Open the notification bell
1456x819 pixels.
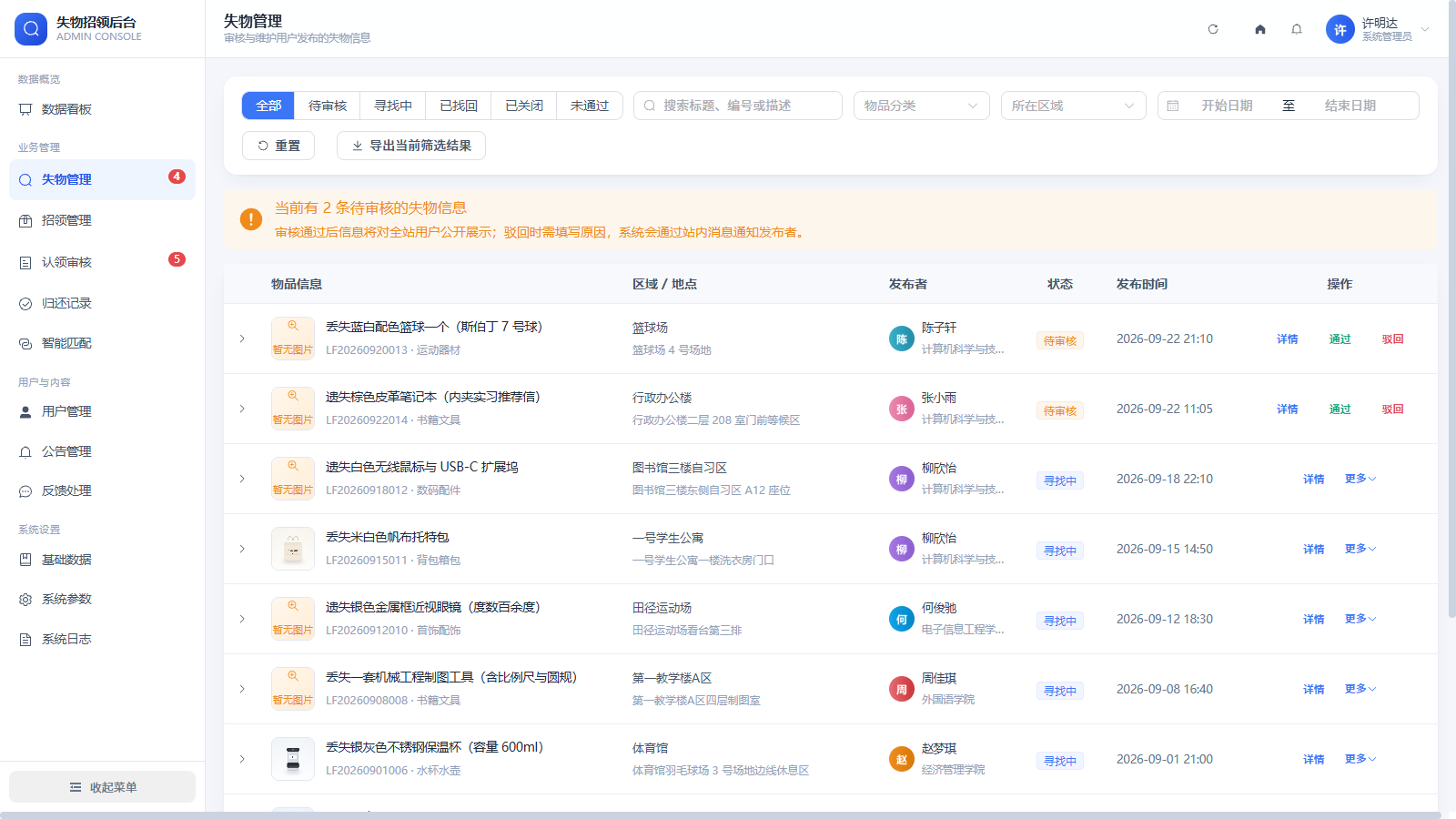click(1297, 29)
